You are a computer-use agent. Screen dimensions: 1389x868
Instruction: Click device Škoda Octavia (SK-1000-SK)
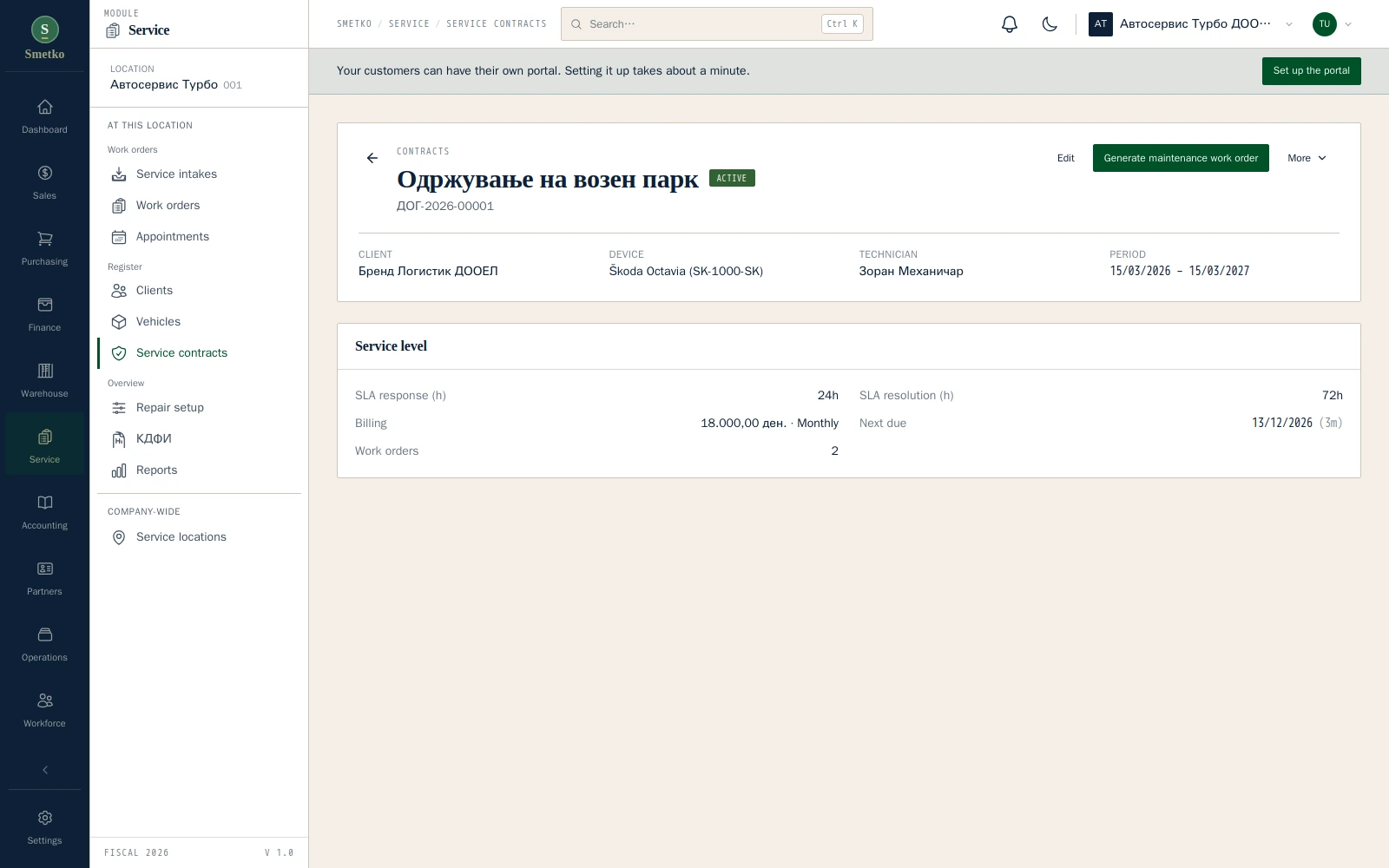(x=686, y=272)
